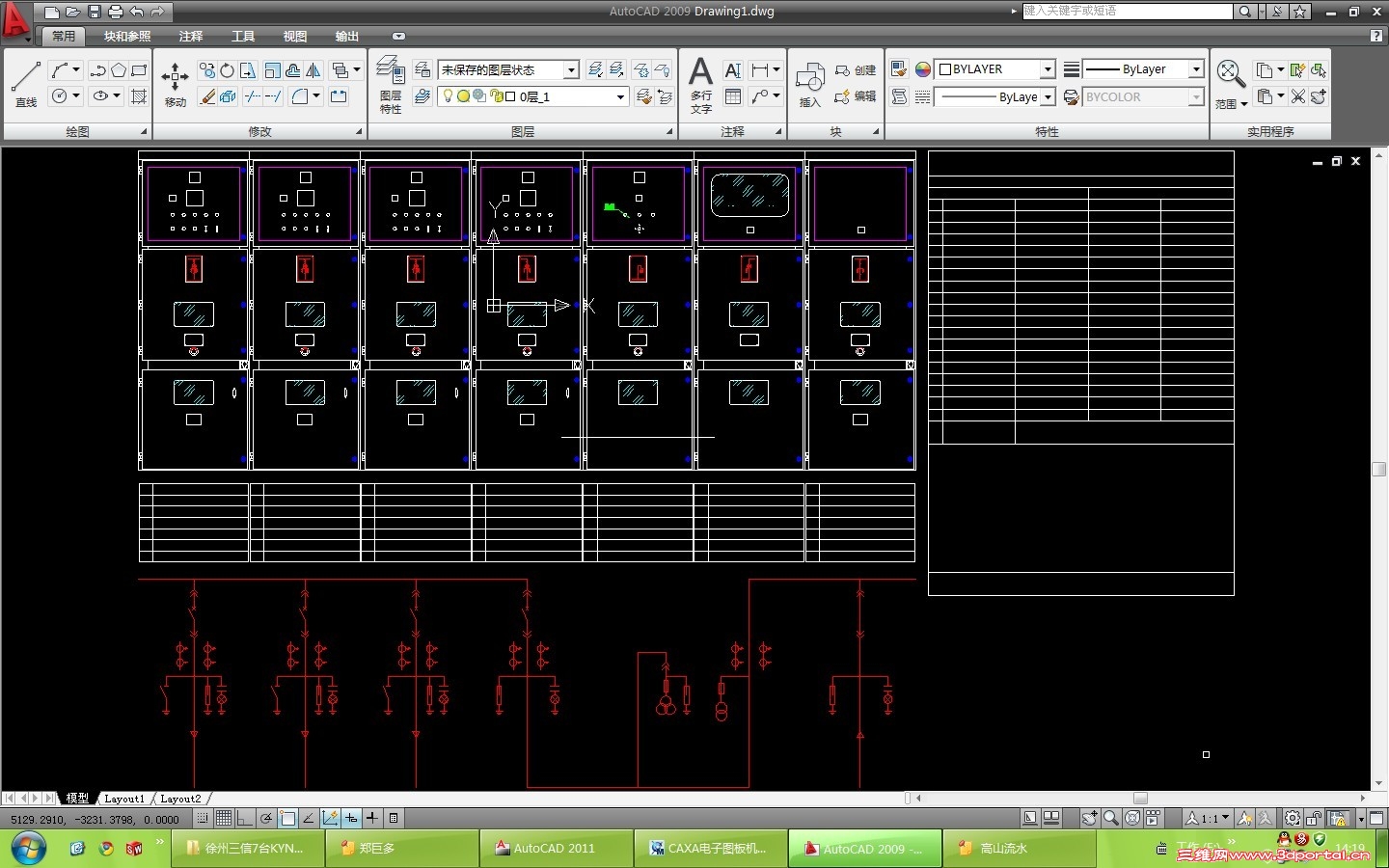Toggle Lineweight display in the status bar
The image size is (1389, 868).
[372, 818]
